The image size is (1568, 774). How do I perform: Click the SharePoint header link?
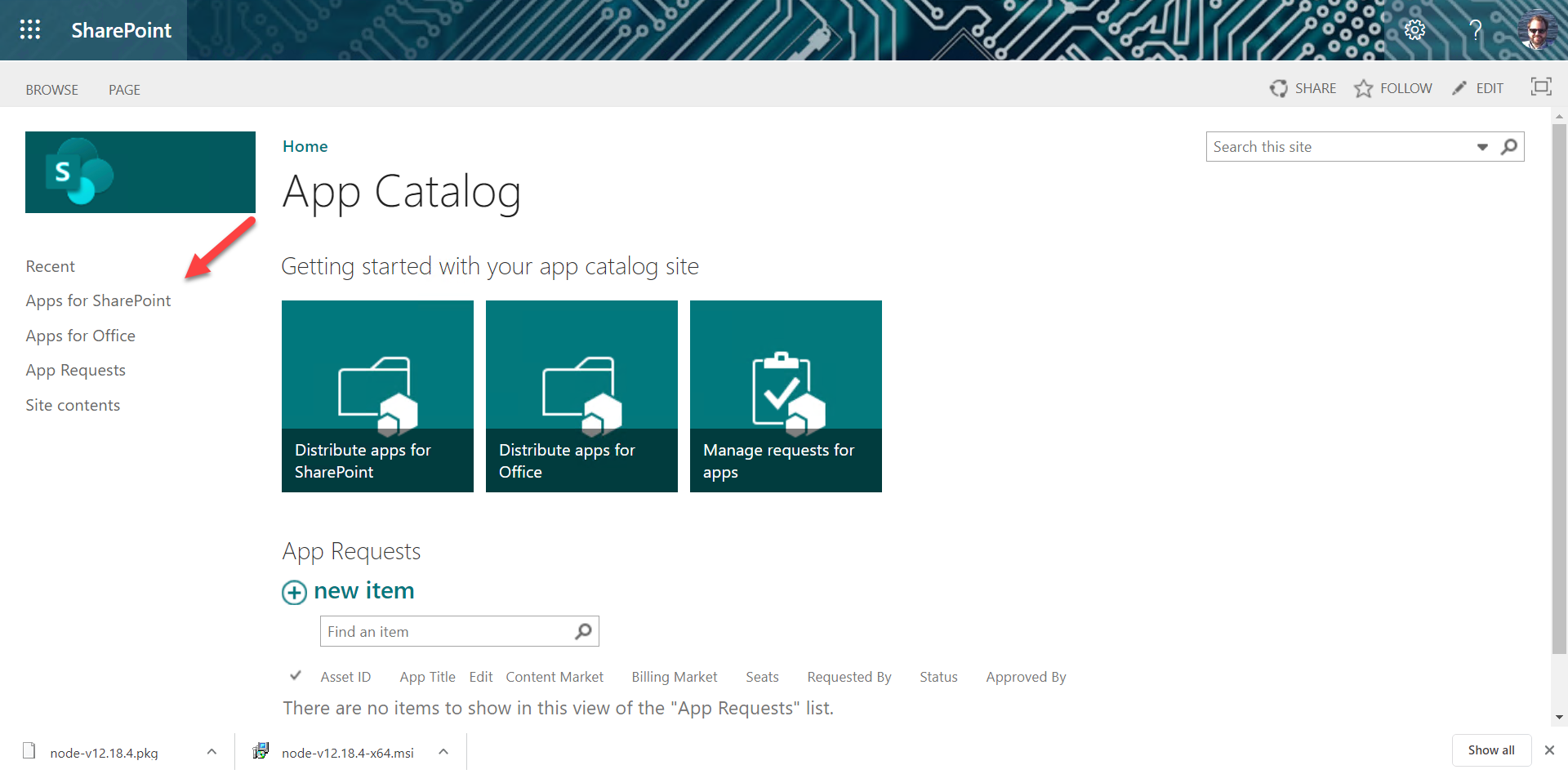pyautogui.click(x=121, y=30)
